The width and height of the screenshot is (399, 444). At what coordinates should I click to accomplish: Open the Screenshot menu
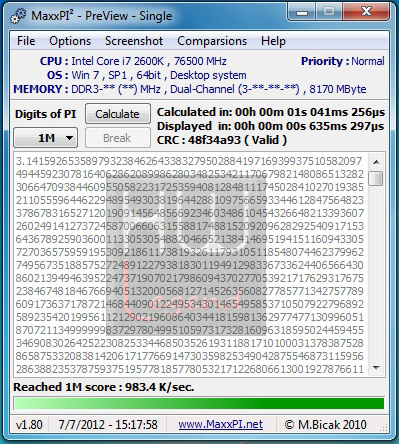pyautogui.click(x=134, y=41)
